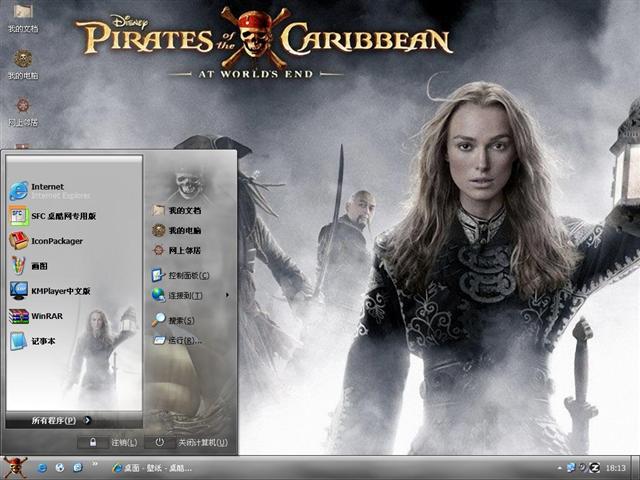Launch 画图 (Paint) from Start menu
Image resolution: width=640 pixels, height=480 pixels.
(x=38, y=266)
